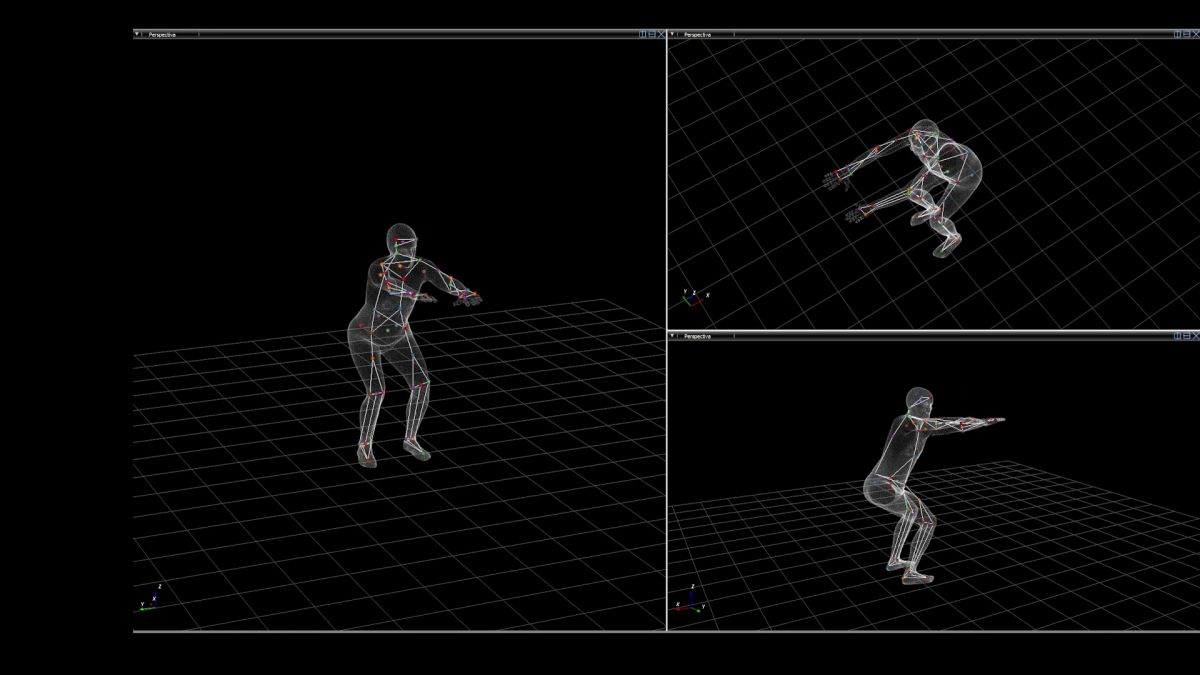Click the Perspective label of the front-facing figure viewport

162,34
